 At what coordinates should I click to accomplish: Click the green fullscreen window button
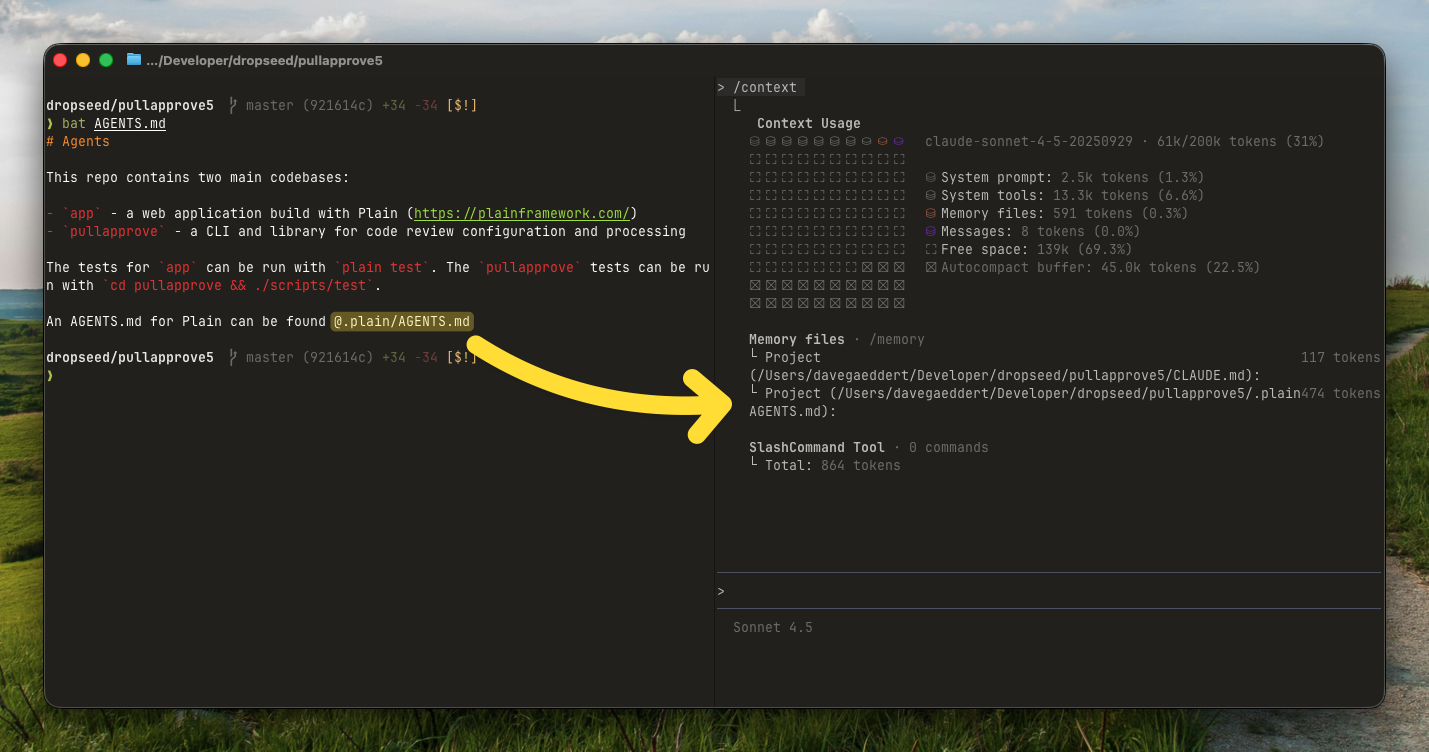106,60
